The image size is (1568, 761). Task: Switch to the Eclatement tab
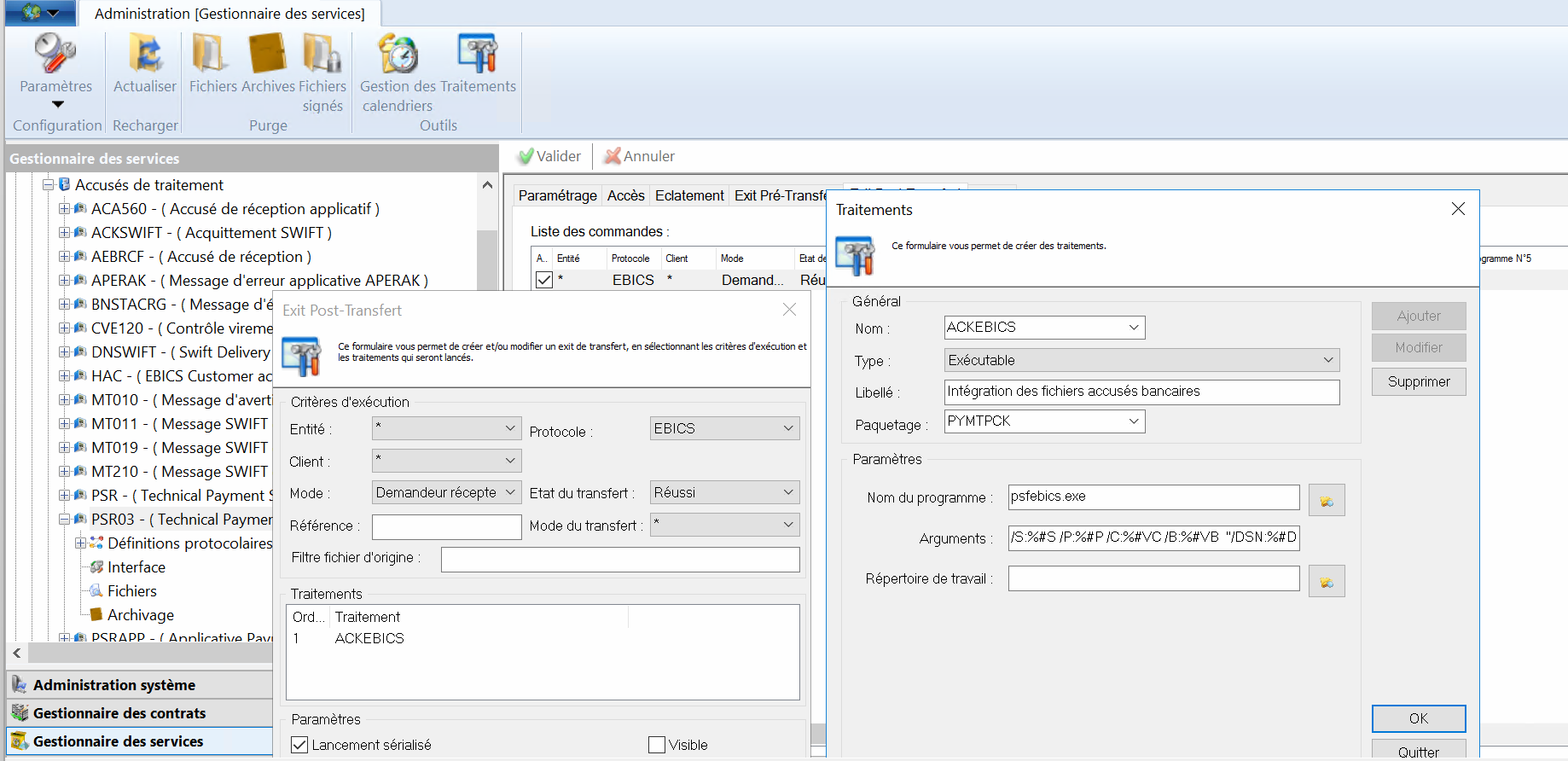[x=689, y=195]
